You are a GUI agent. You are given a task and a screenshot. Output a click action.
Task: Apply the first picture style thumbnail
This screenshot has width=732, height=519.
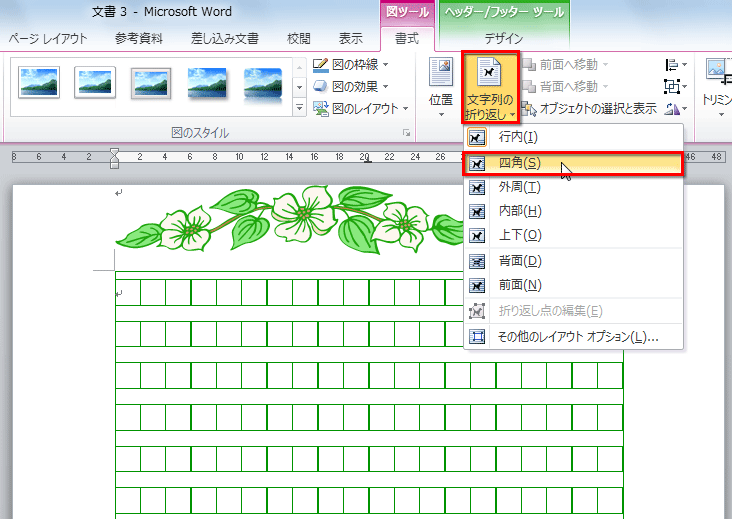pos(39,83)
